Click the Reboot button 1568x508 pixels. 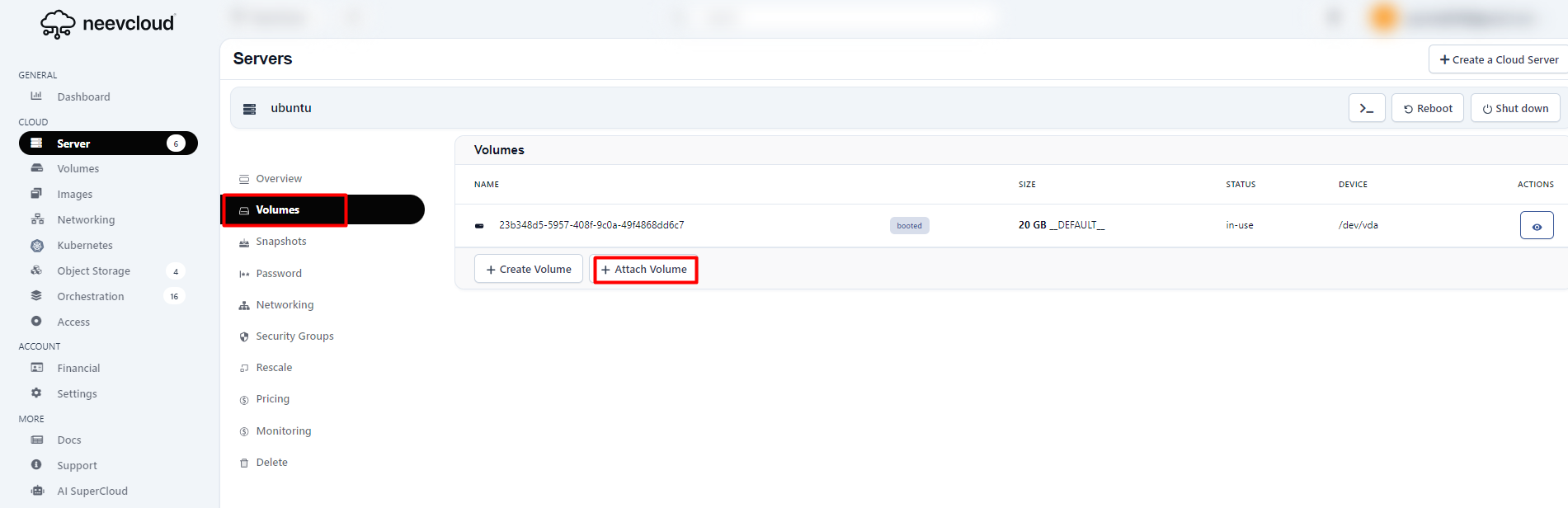(1427, 108)
